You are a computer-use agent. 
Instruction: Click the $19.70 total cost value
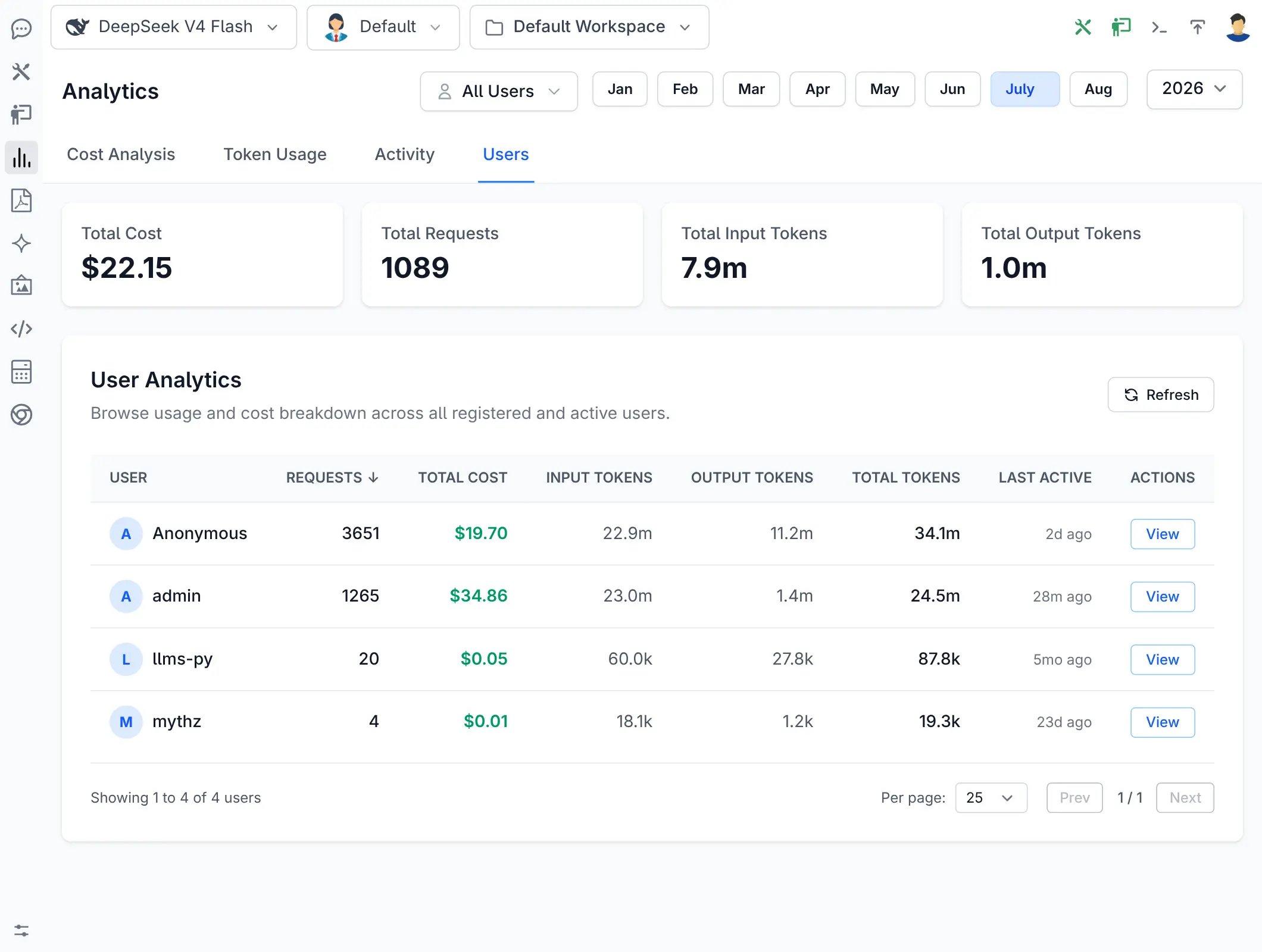[x=481, y=533]
